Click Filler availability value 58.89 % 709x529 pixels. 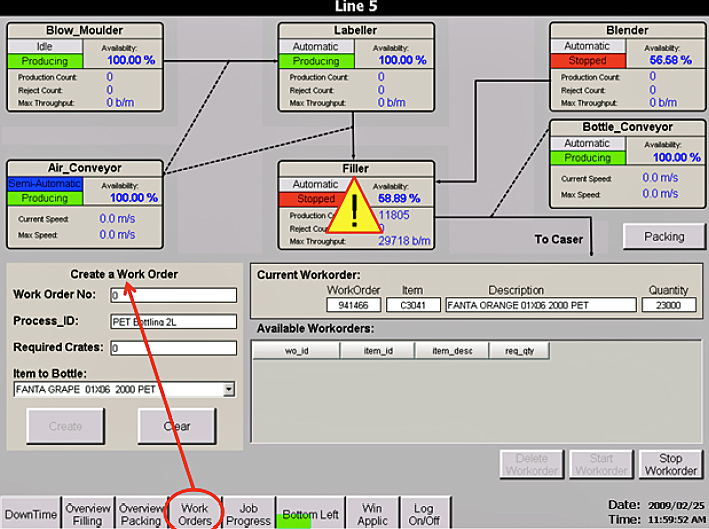pyautogui.click(x=399, y=198)
